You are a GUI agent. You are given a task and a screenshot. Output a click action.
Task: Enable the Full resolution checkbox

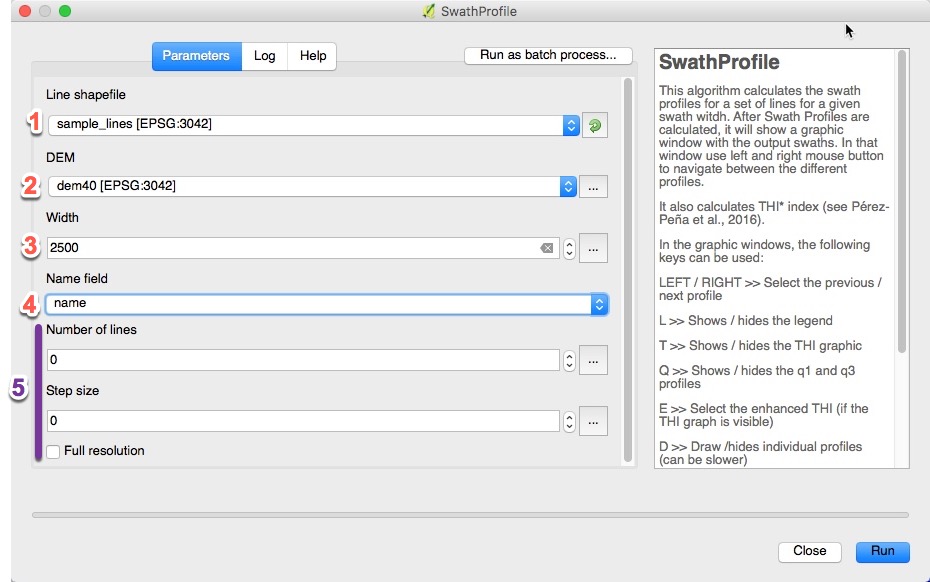tap(54, 451)
